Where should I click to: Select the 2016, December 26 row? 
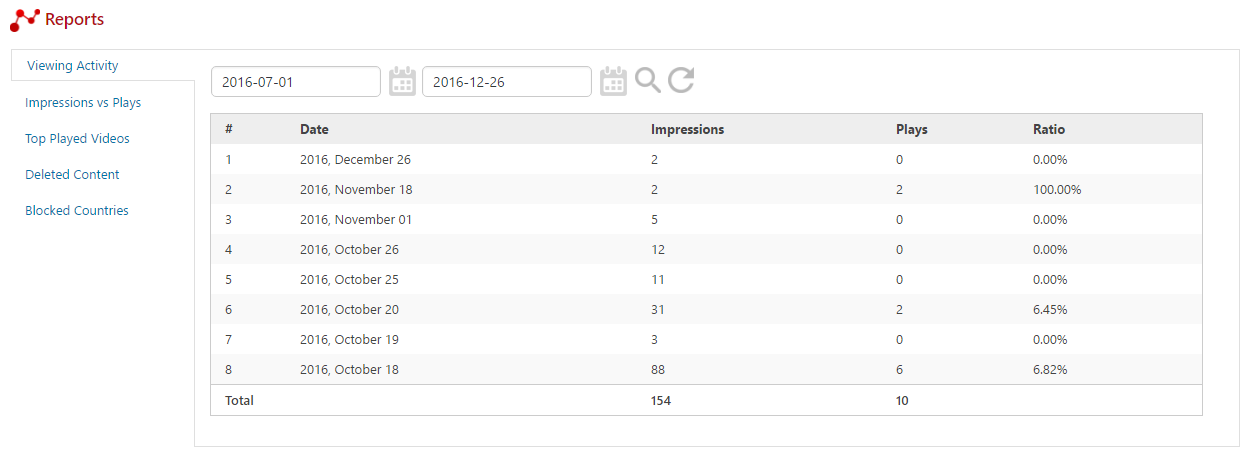[x=355, y=160]
